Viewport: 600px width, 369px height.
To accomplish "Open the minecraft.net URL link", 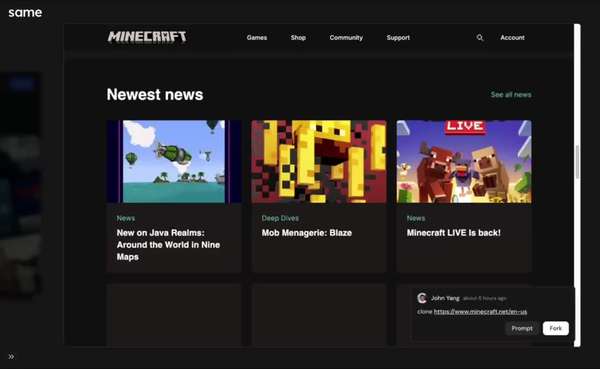I will coord(480,312).
